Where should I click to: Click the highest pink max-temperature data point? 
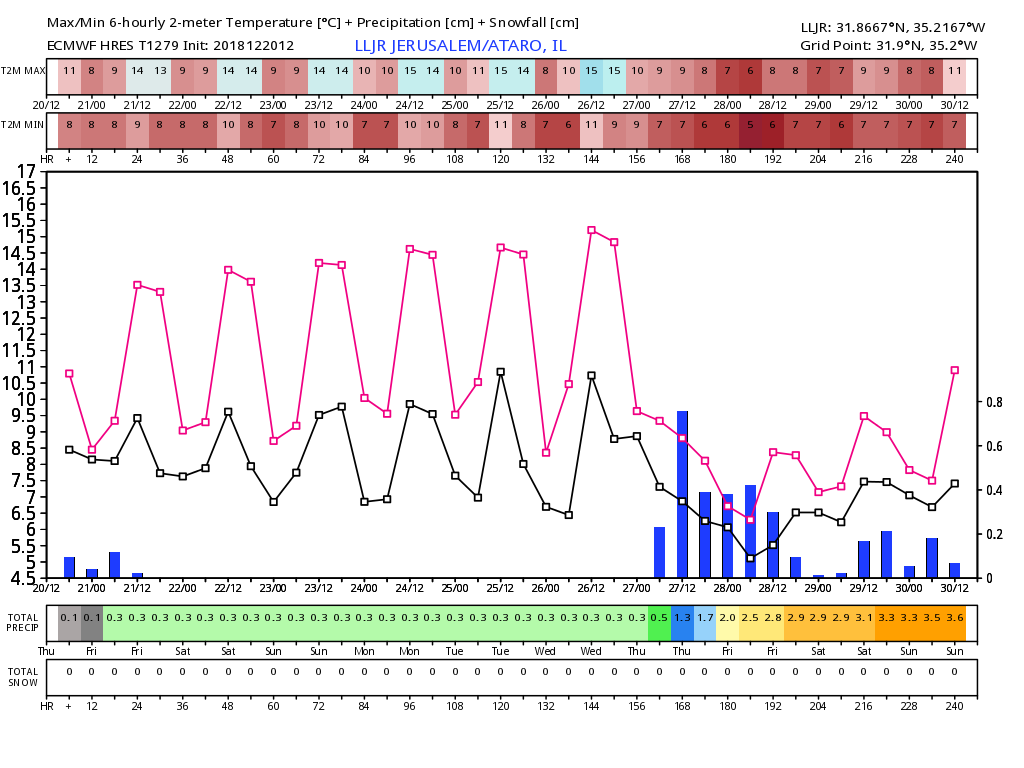point(591,230)
